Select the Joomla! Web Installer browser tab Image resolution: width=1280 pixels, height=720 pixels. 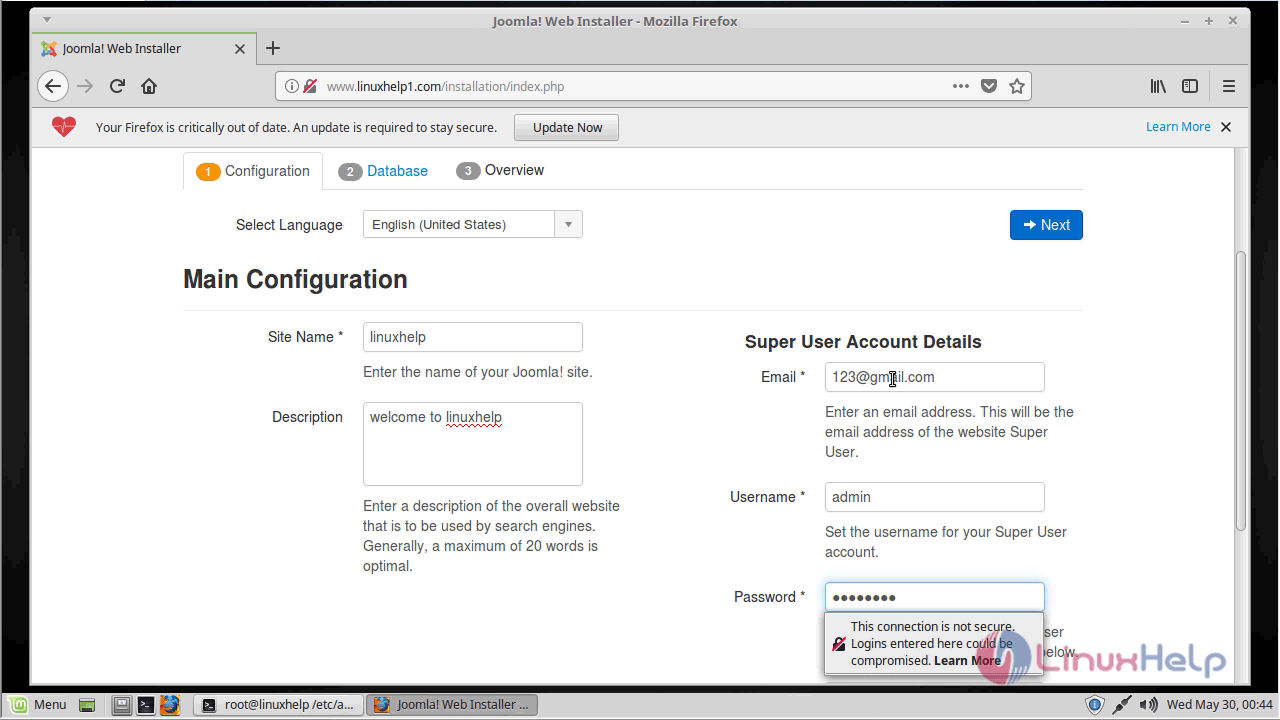[144, 48]
